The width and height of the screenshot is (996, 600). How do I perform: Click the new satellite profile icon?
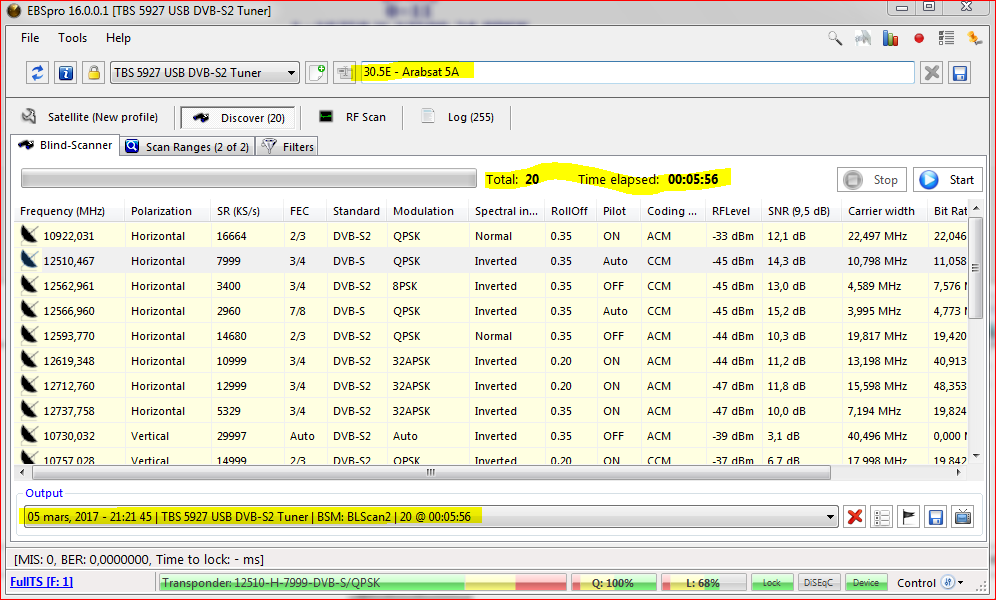click(317, 73)
